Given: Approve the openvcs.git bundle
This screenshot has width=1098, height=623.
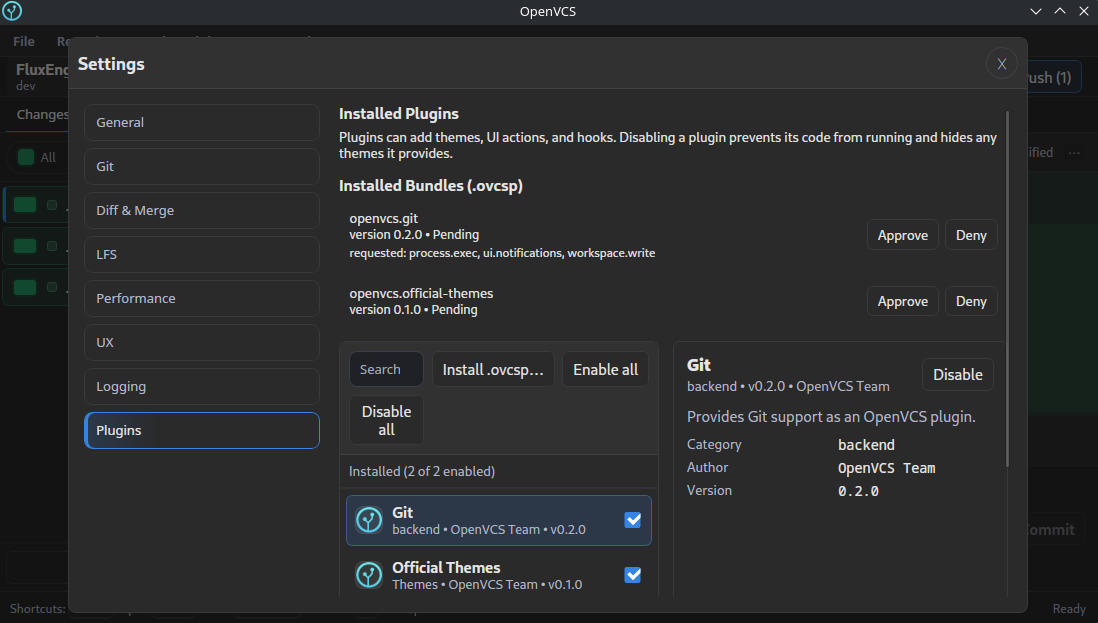Looking at the screenshot, I should click(x=902, y=234).
